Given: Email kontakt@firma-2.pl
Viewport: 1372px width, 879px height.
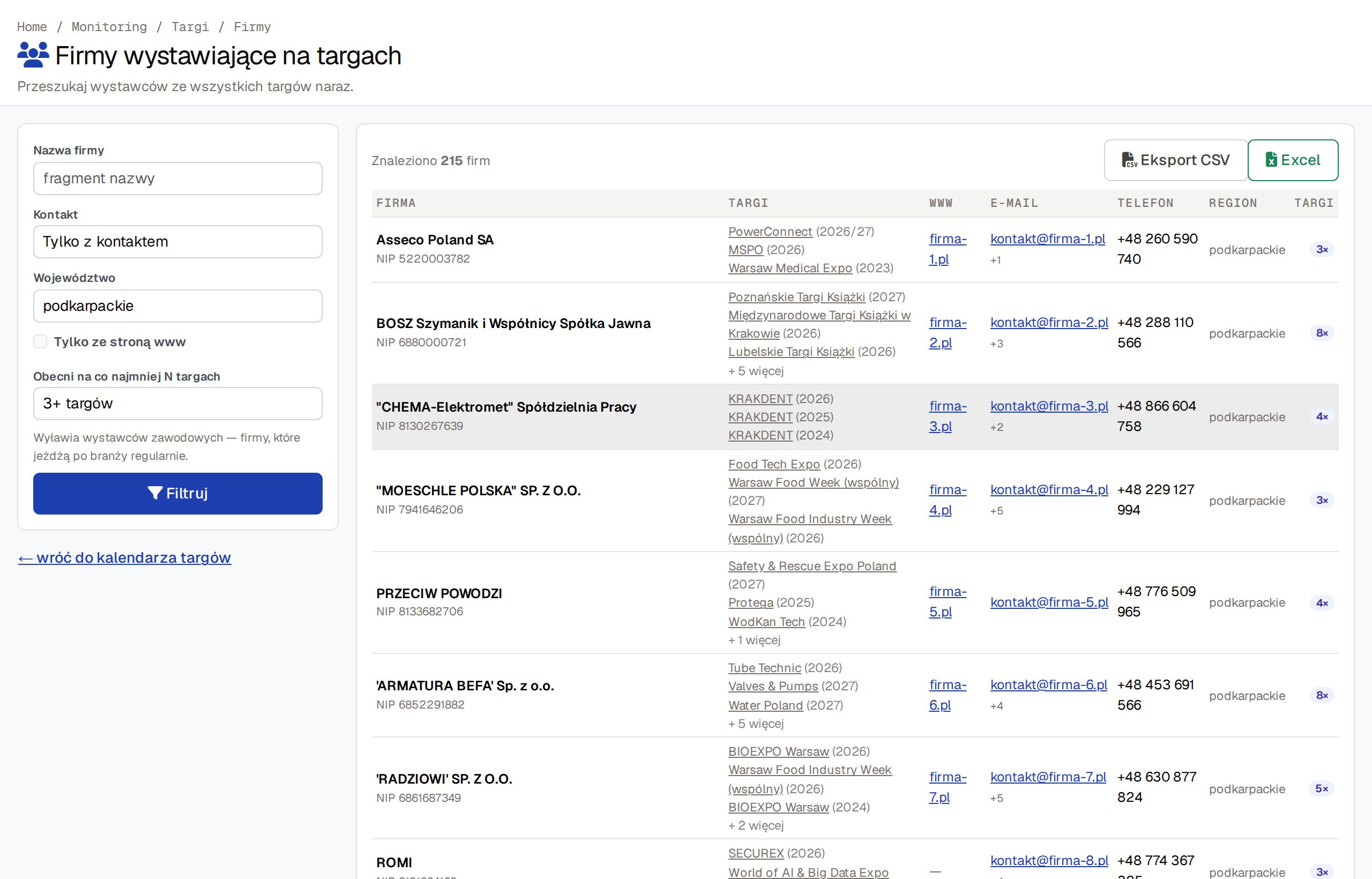Looking at the screenshot, I should tap(1049, 323).
